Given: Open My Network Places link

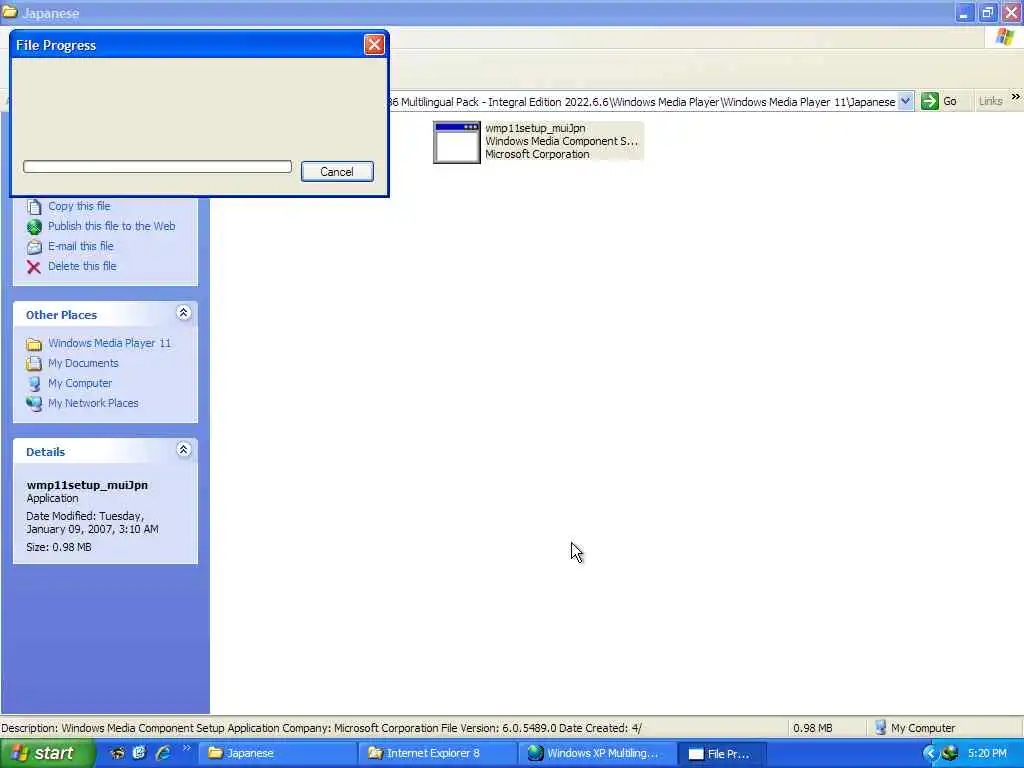Looking at the screenshot, I should 93,403.
